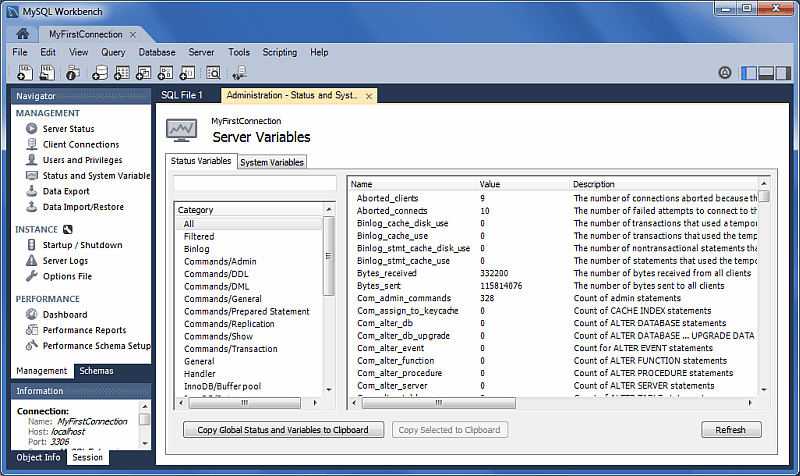This screenshot has width=800, height=476.
Task: Select the Status Variables tab
Action: [x=201, y=161]
